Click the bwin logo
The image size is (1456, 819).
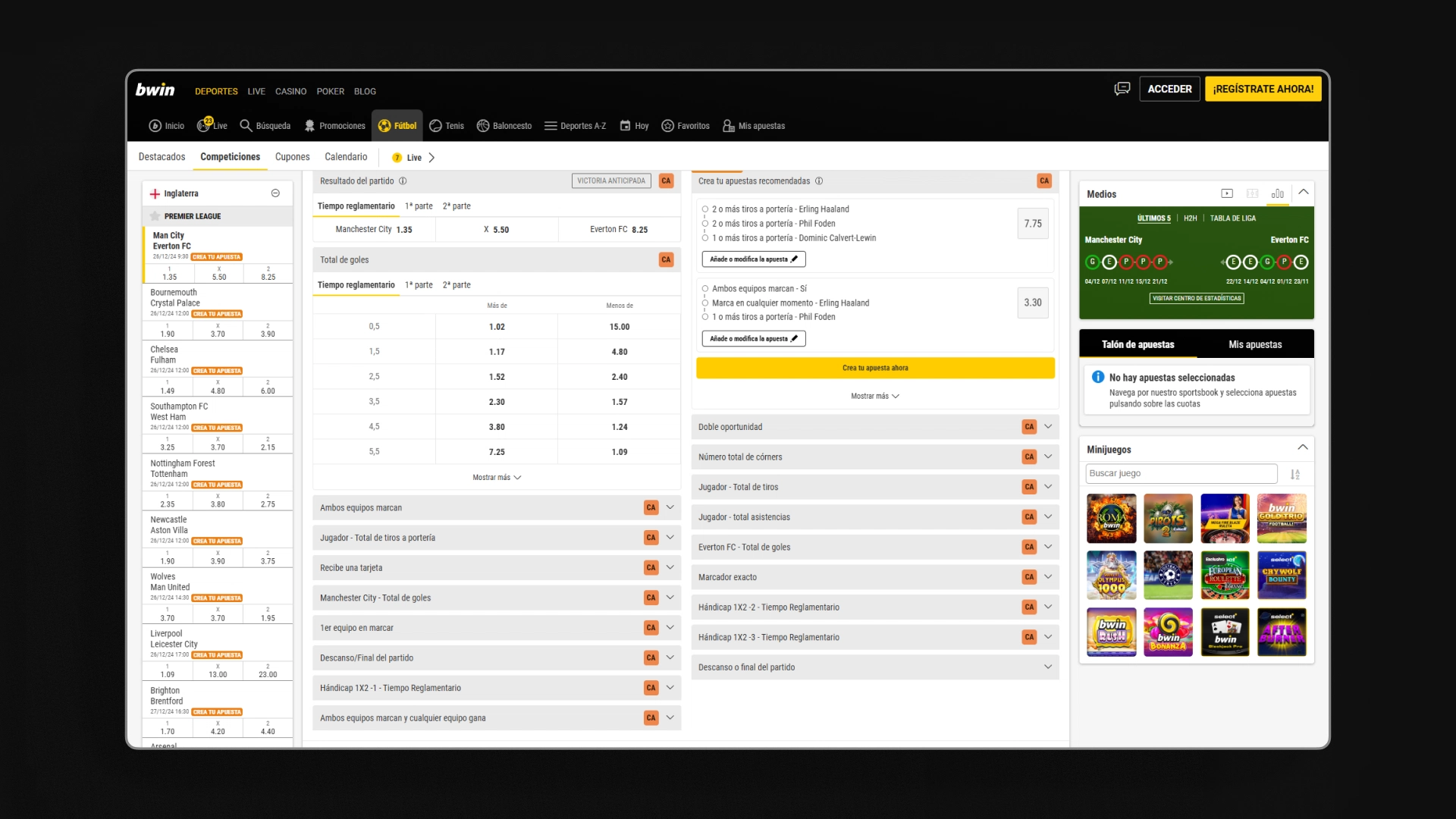click(155, 89)
